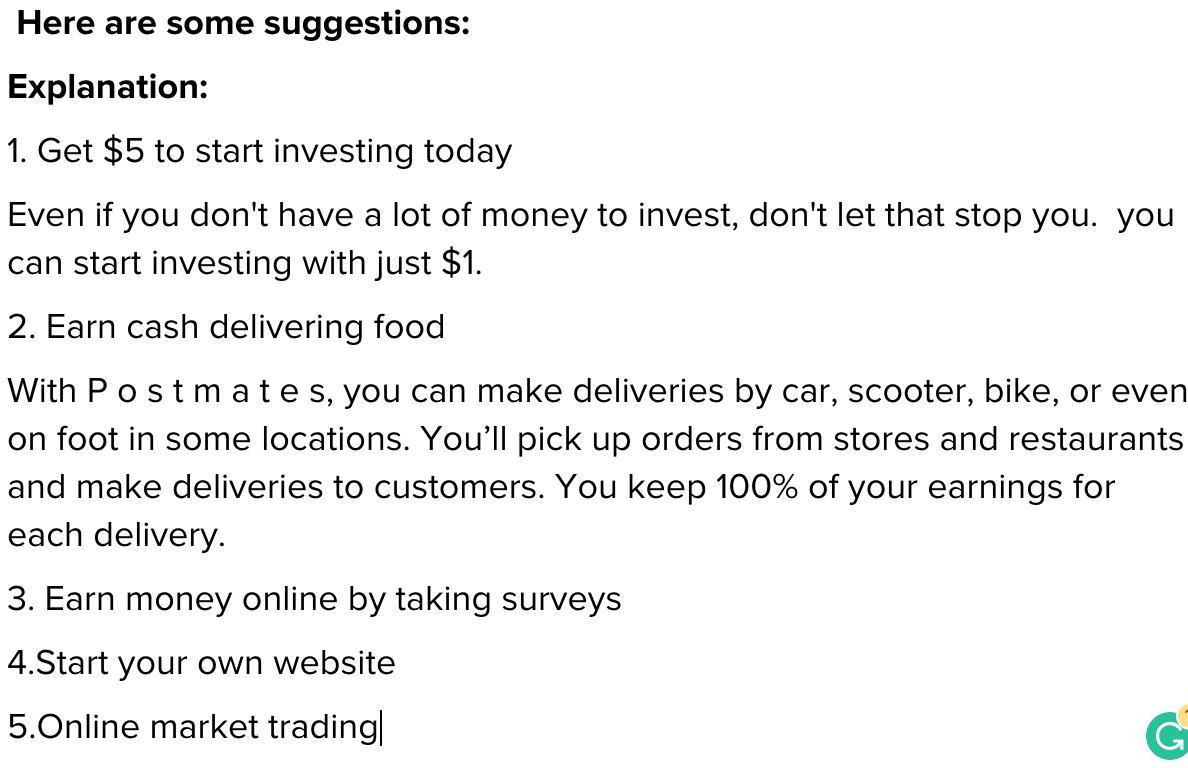Click the word 'Postmates' in the paragraph

(x=208, y=392)
